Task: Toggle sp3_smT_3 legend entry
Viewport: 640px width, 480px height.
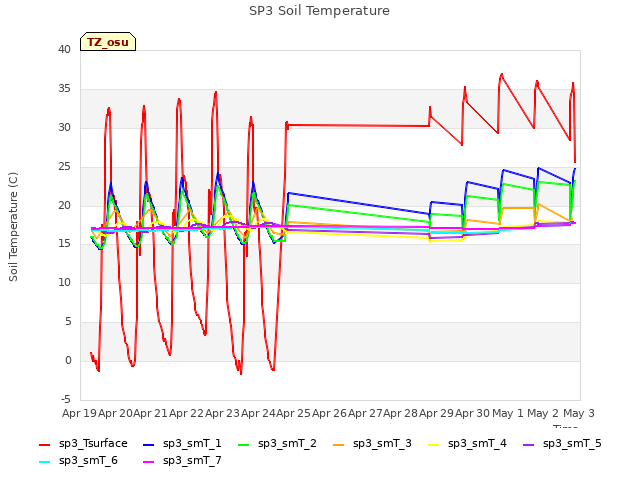Action: tap(372, 444)
